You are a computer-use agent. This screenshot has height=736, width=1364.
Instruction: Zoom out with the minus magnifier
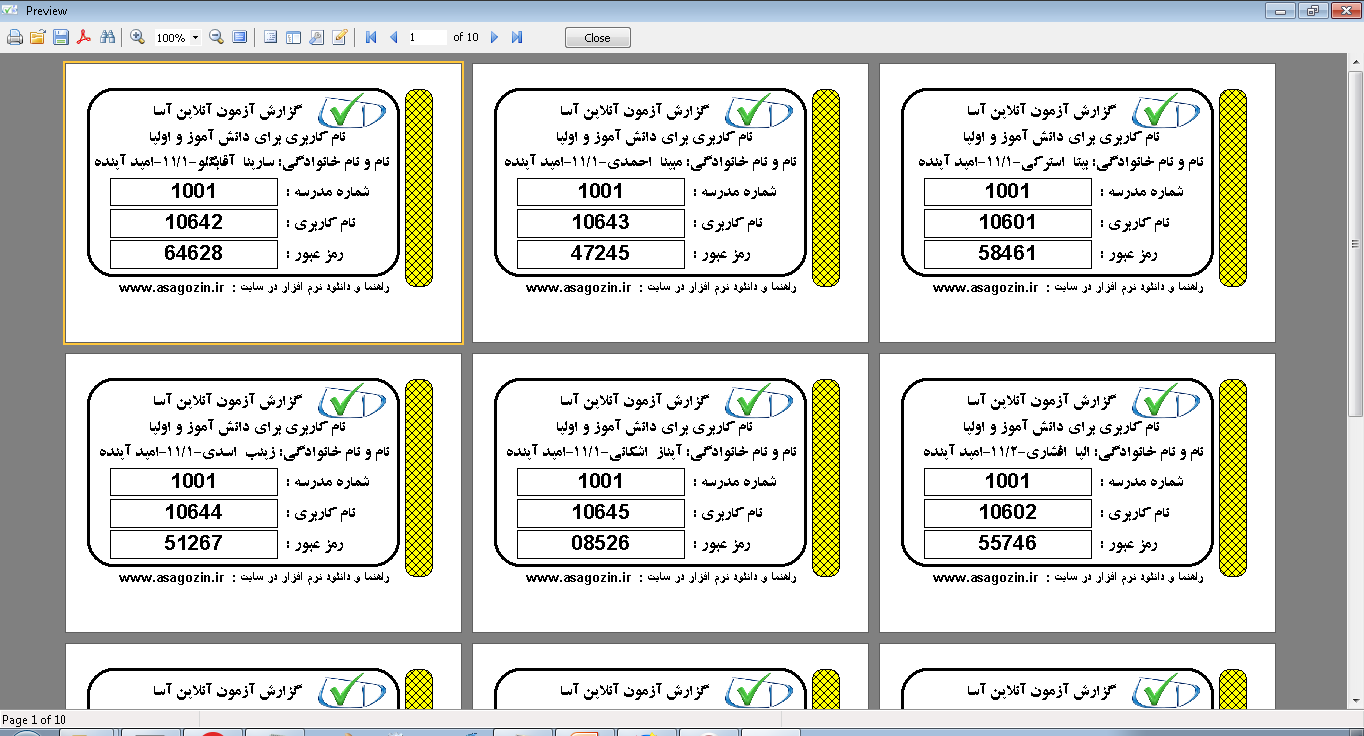[x=216, y=37]
